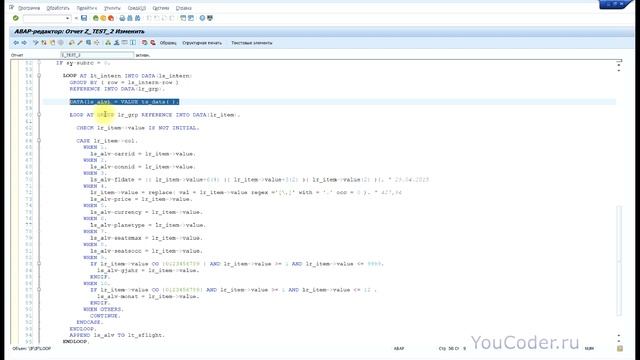Image resolution: width=640 pixels, height=360 pixels.
Task: Click the green Back round icon
Action: 96,18
